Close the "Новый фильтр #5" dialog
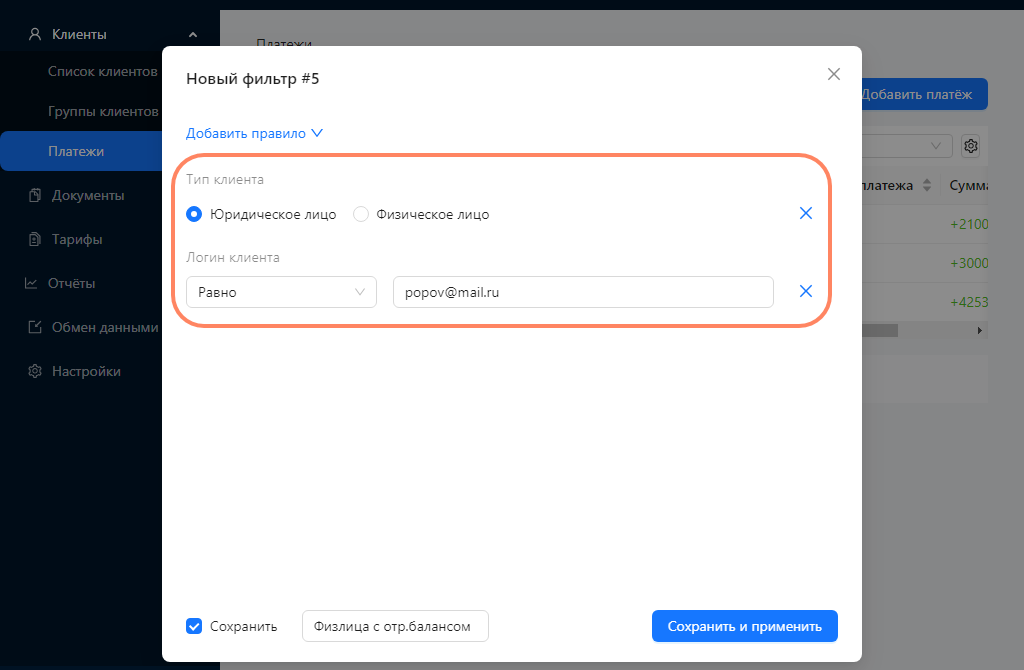Viewport: 1024px width, 670px height. (x=833, y=74)
